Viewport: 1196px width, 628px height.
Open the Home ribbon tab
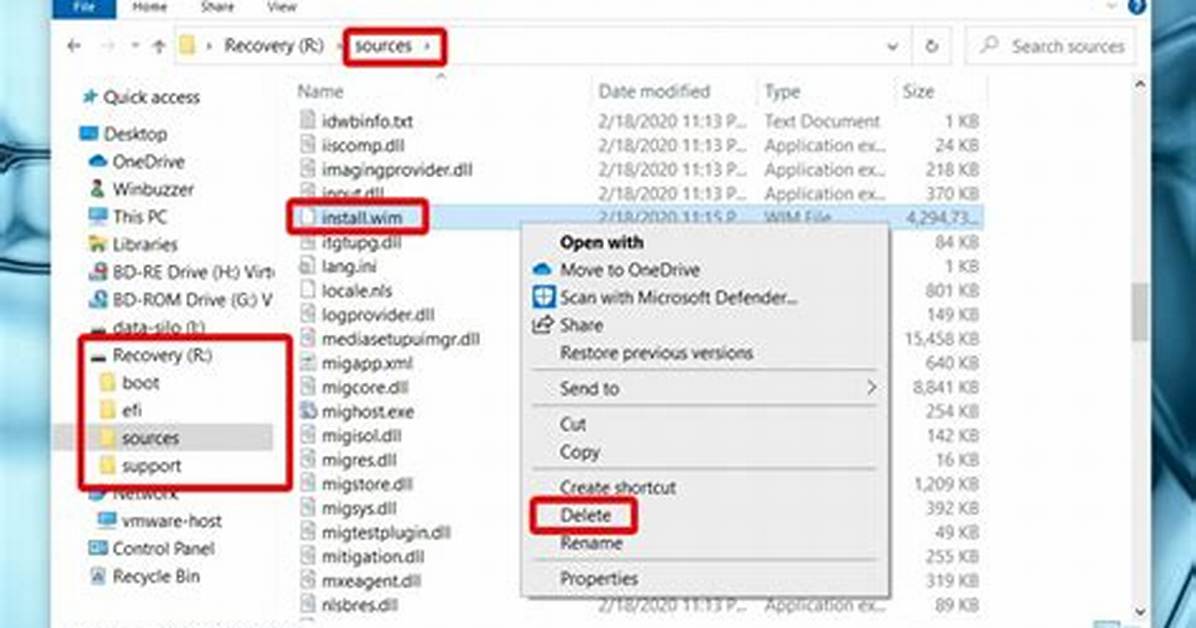tap(150, 8)
